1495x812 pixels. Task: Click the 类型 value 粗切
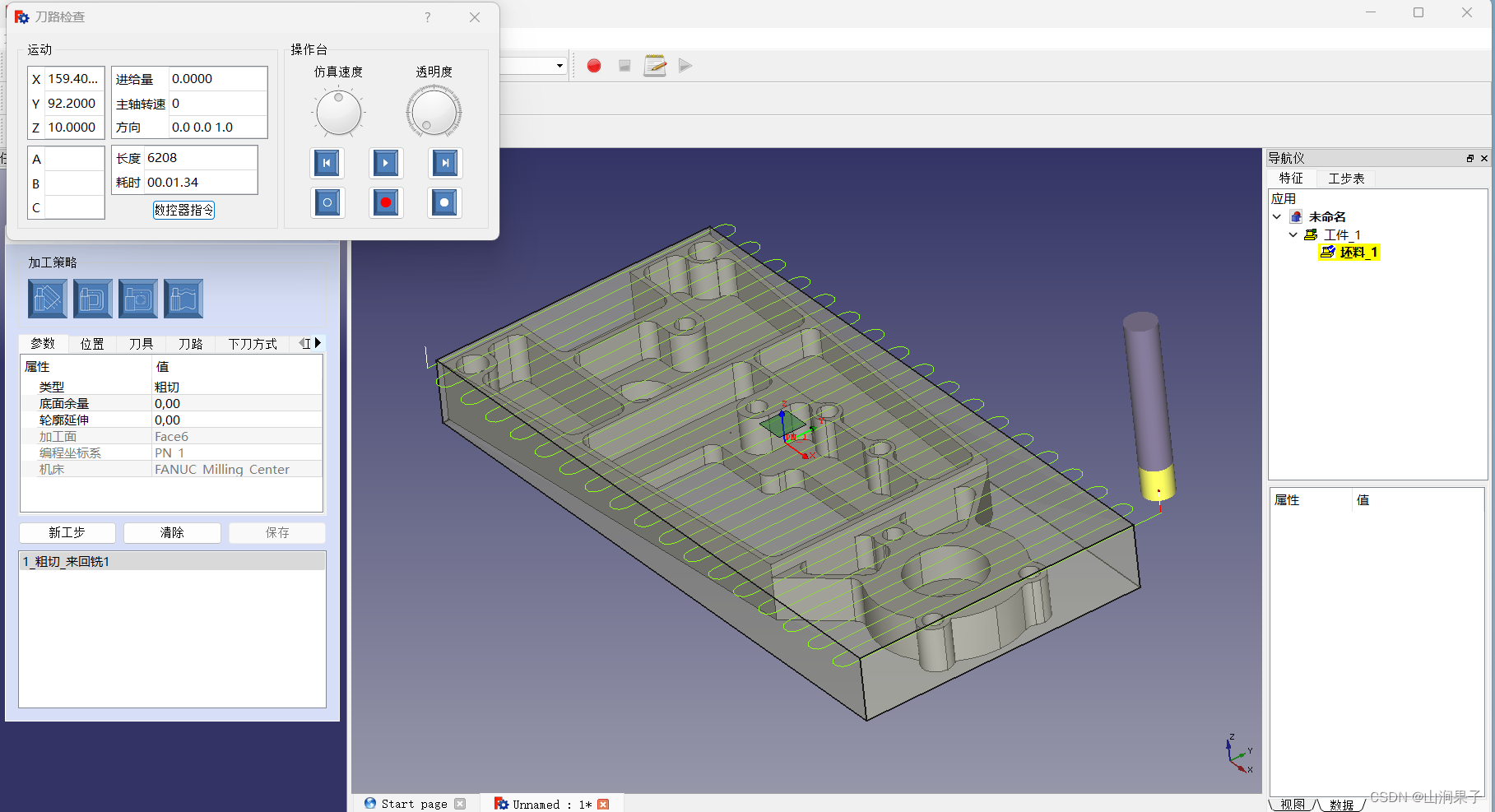coord(237,387)
